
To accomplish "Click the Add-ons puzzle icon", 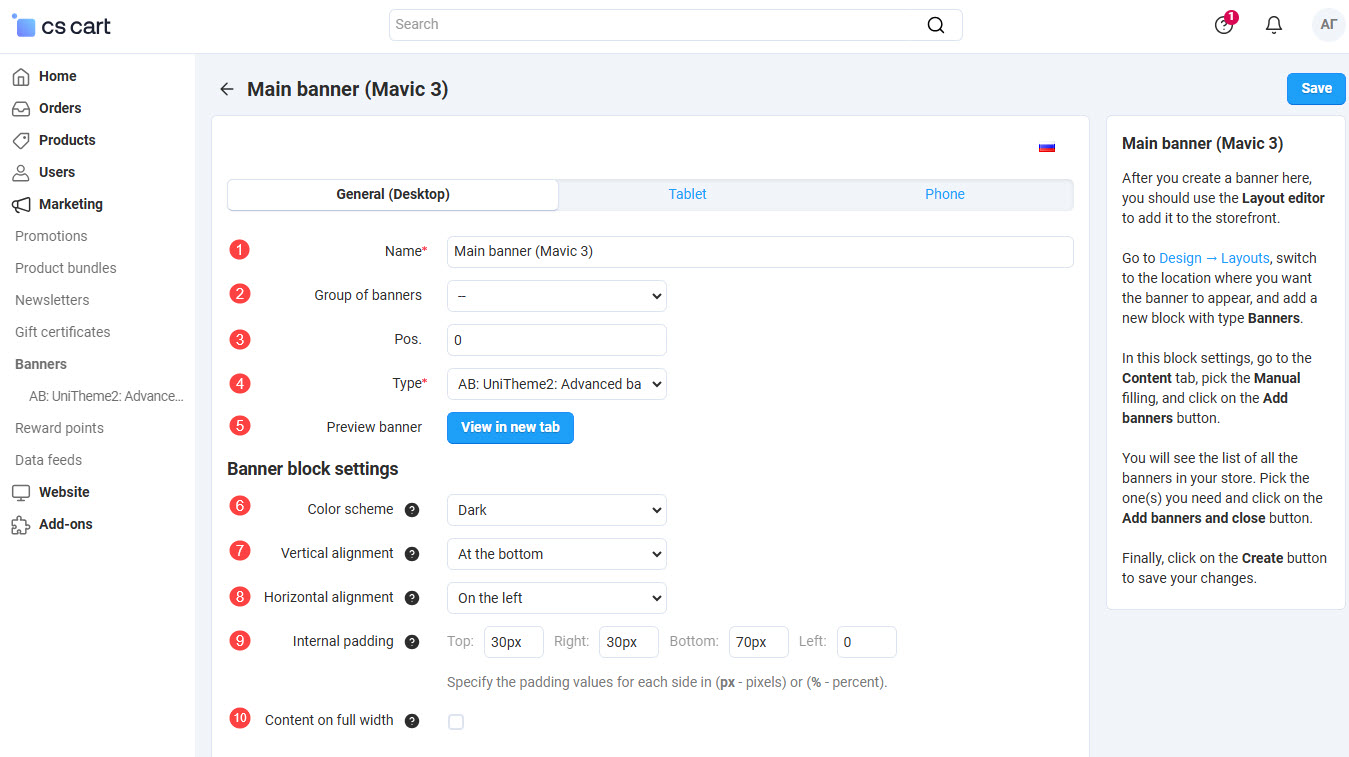I will point(21,524).
